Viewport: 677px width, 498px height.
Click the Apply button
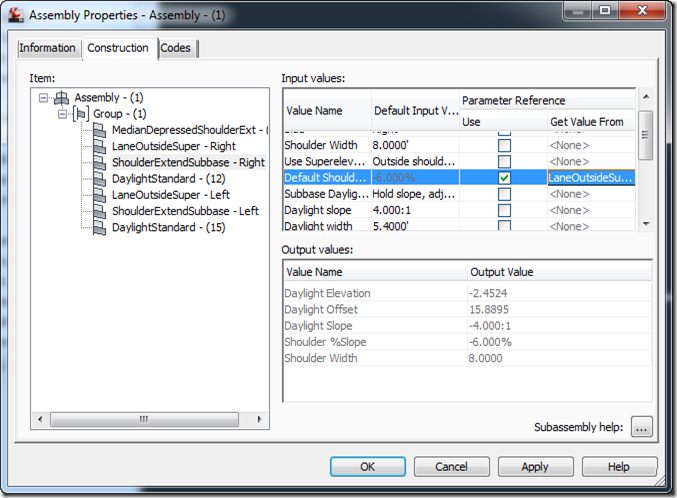[x=535, y=466]
